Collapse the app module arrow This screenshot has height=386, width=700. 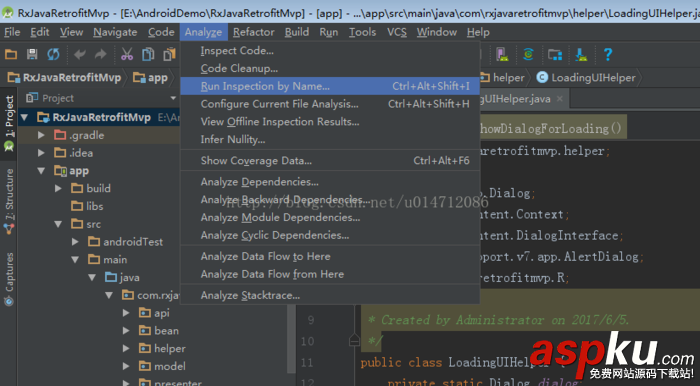[x=41, y=171]
